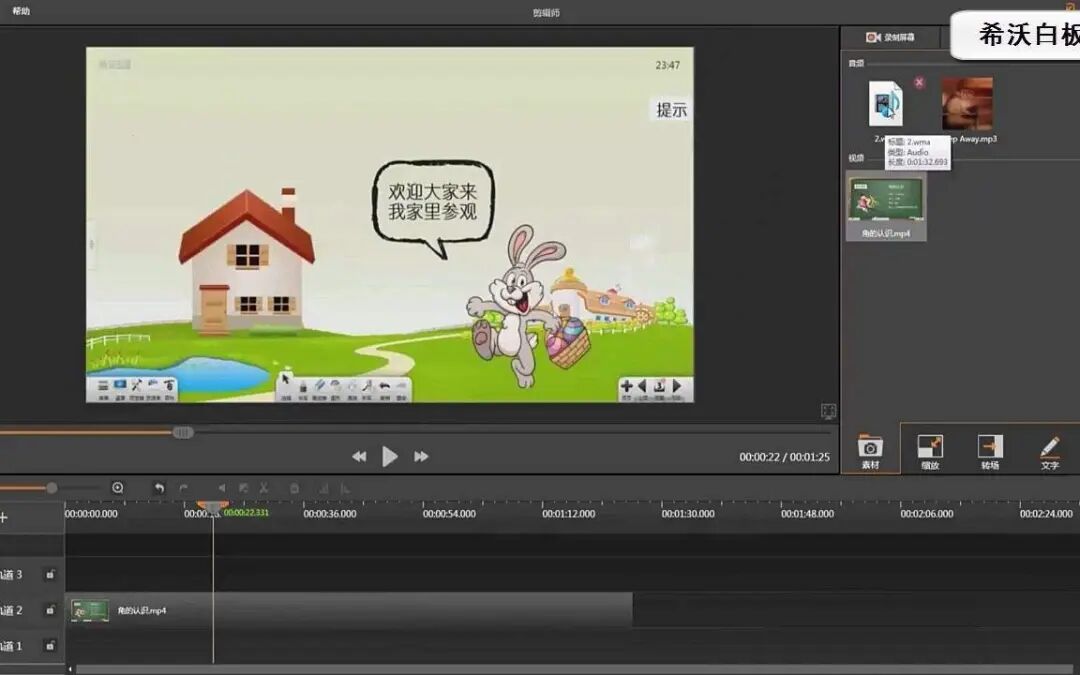Fast forward the preview playback
This screenshot has width=1080, height=675.
[x=421, y=456]
